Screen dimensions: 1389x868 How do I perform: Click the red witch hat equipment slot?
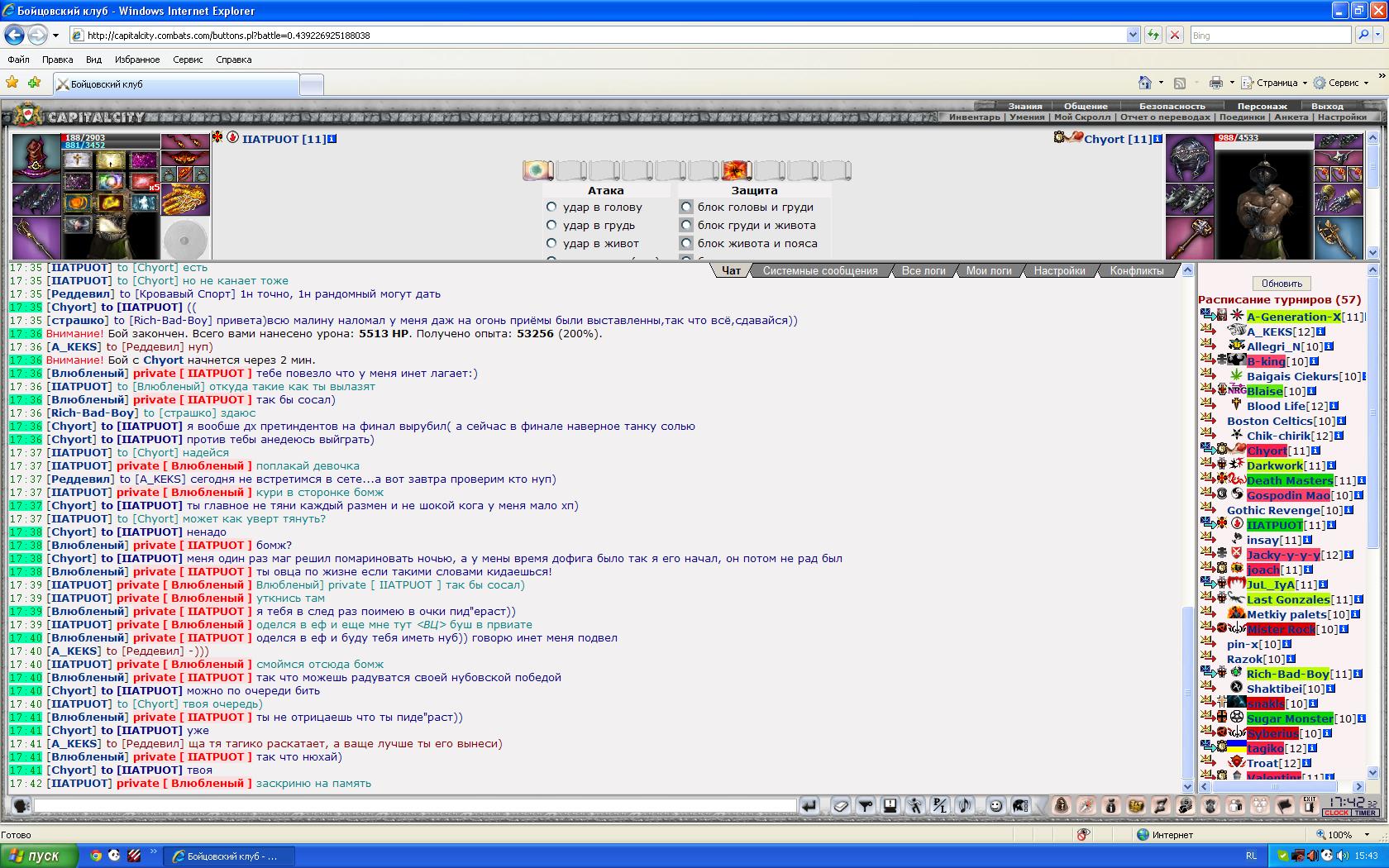tap(36, 158)
